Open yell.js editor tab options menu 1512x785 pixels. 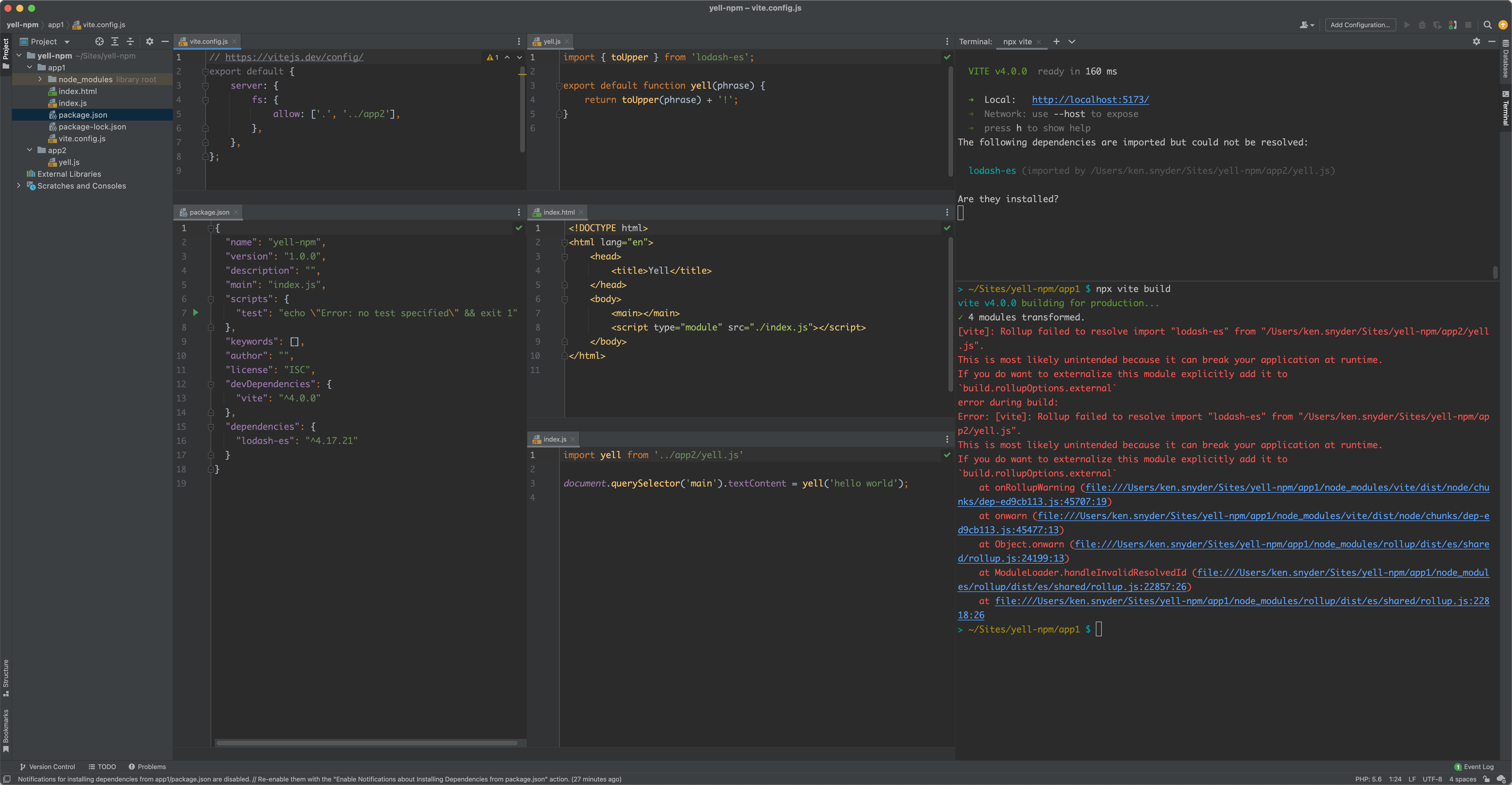947,42
